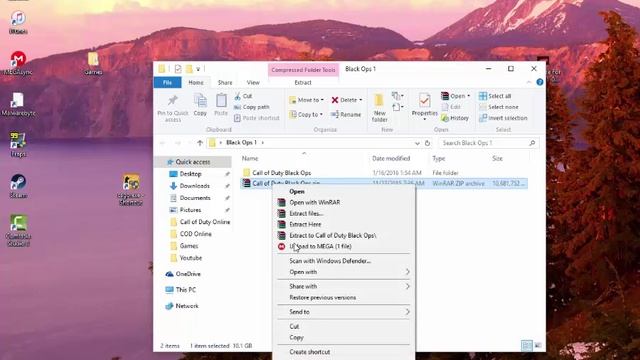Sort by the Name column header
640x360 pixels.
(x=250, y=158)
